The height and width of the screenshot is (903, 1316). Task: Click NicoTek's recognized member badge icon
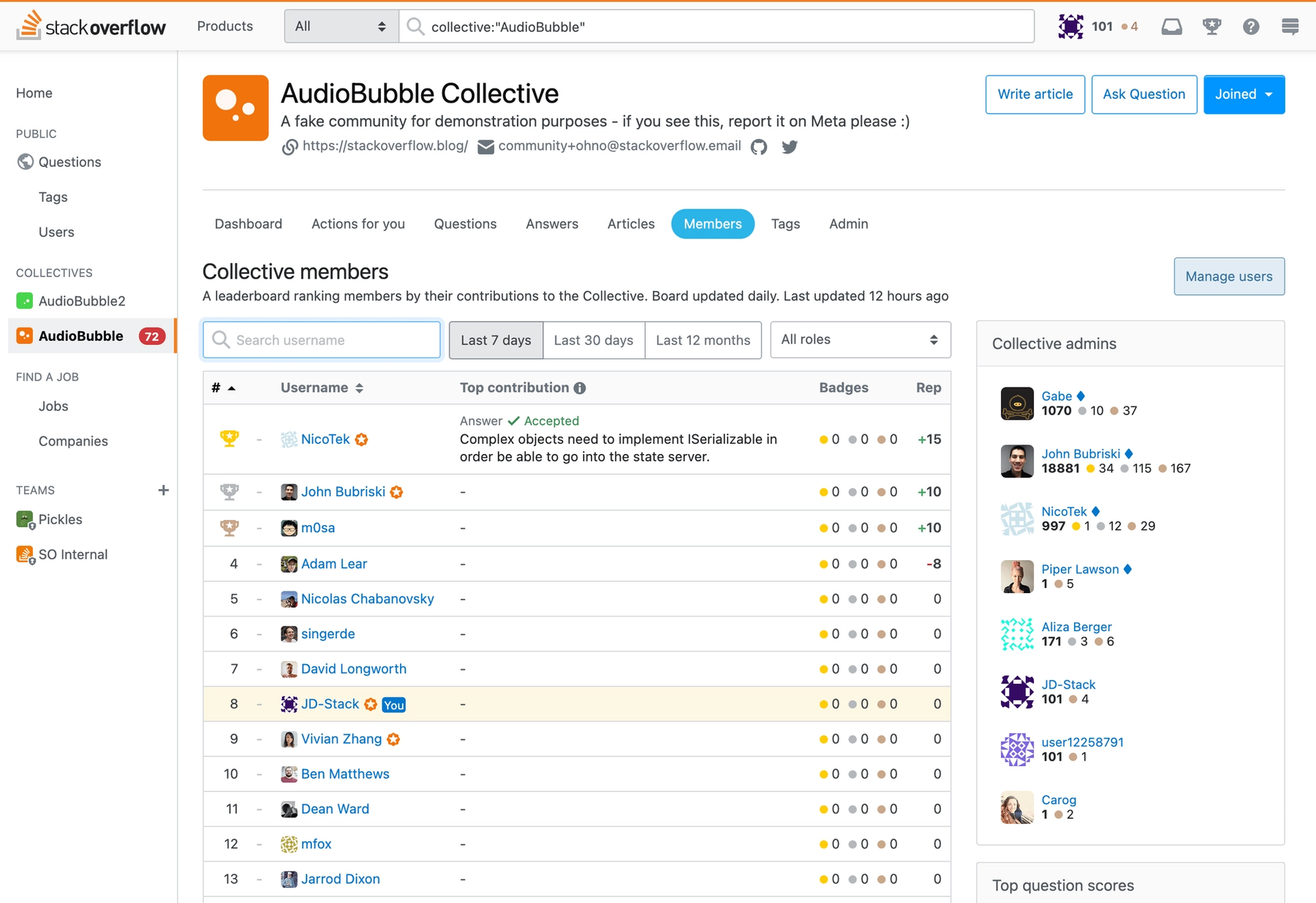point(361,439)
